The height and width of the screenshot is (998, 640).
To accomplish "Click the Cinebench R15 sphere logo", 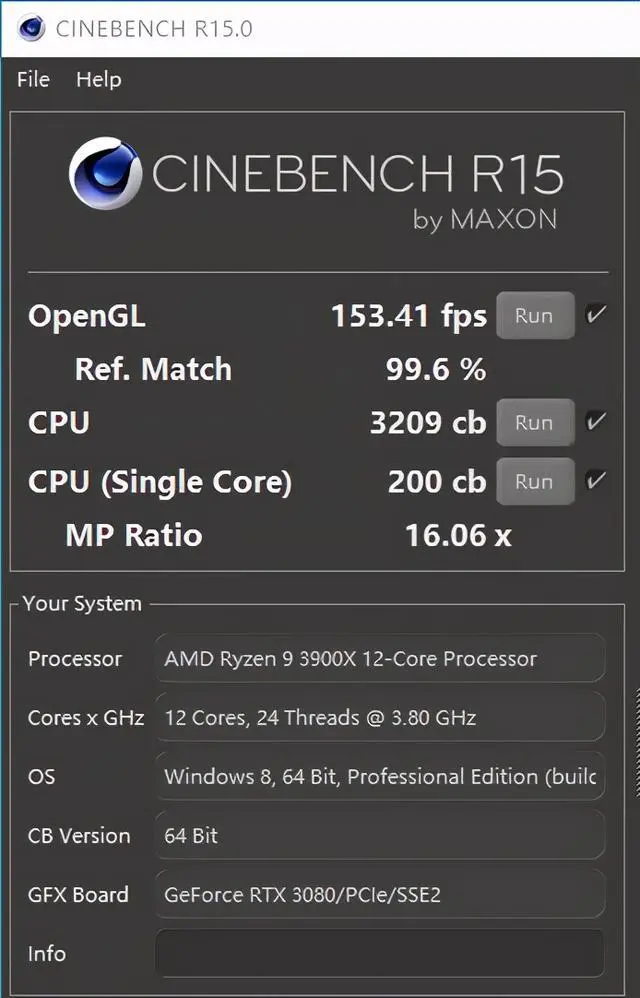I will tap(105, 173).
